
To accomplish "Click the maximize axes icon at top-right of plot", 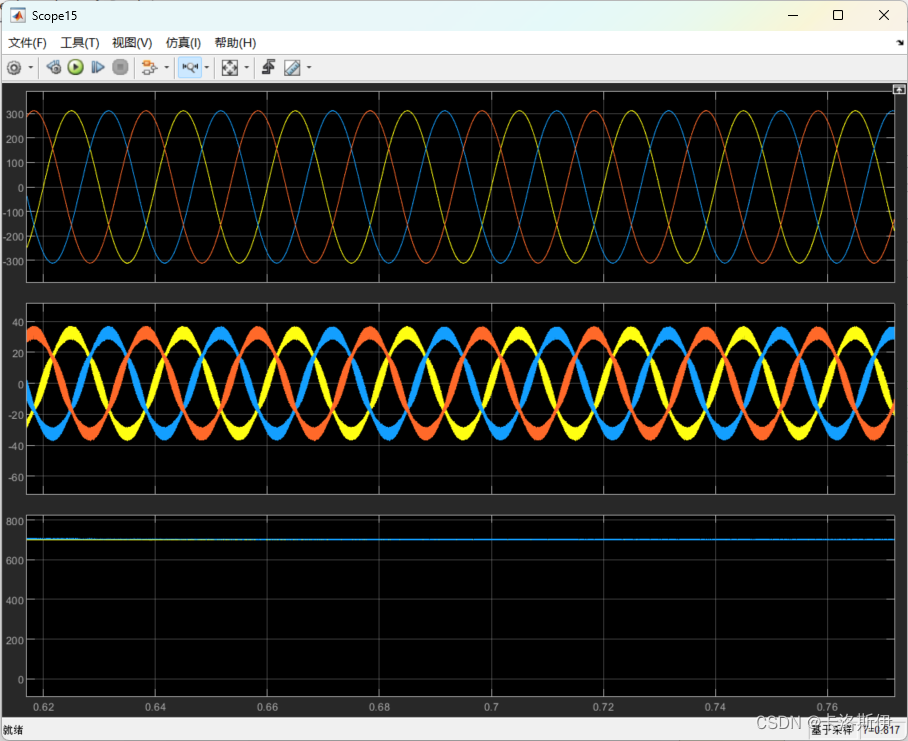I will tap(899, 89).
